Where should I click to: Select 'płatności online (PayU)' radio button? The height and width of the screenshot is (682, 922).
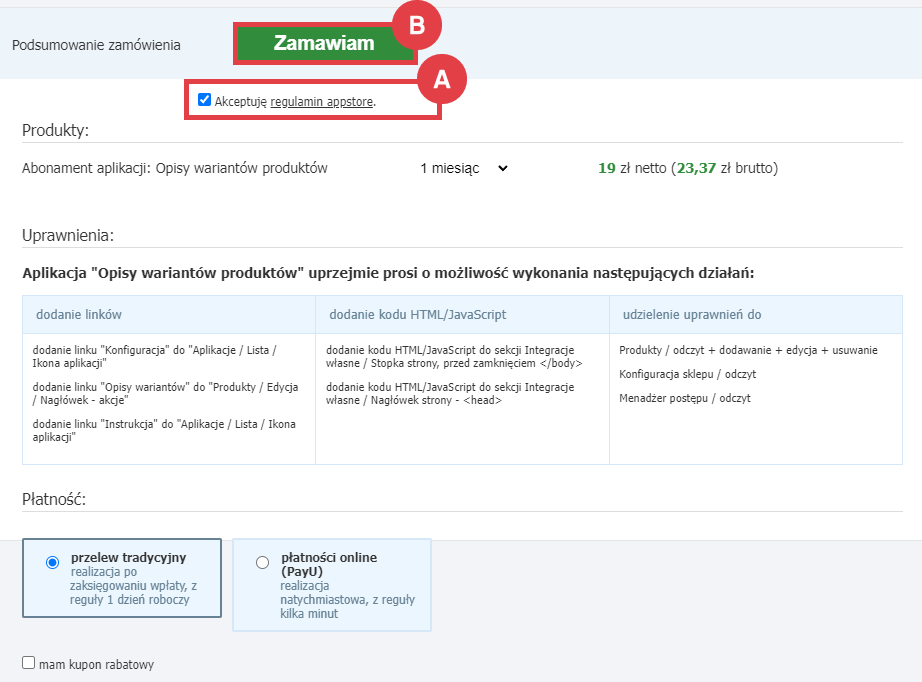pyautogui.click(x=262, y=563)
